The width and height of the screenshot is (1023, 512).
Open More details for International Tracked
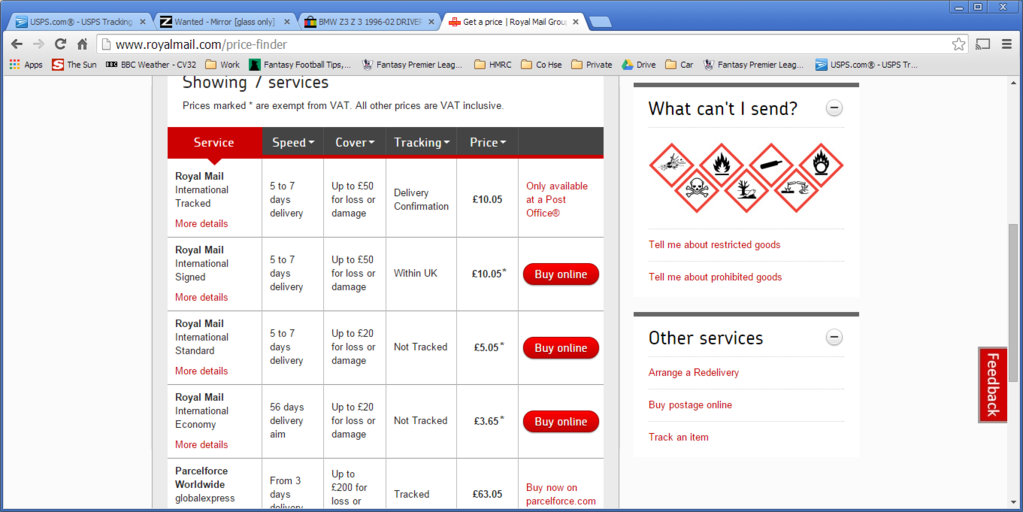click(202, 224)
